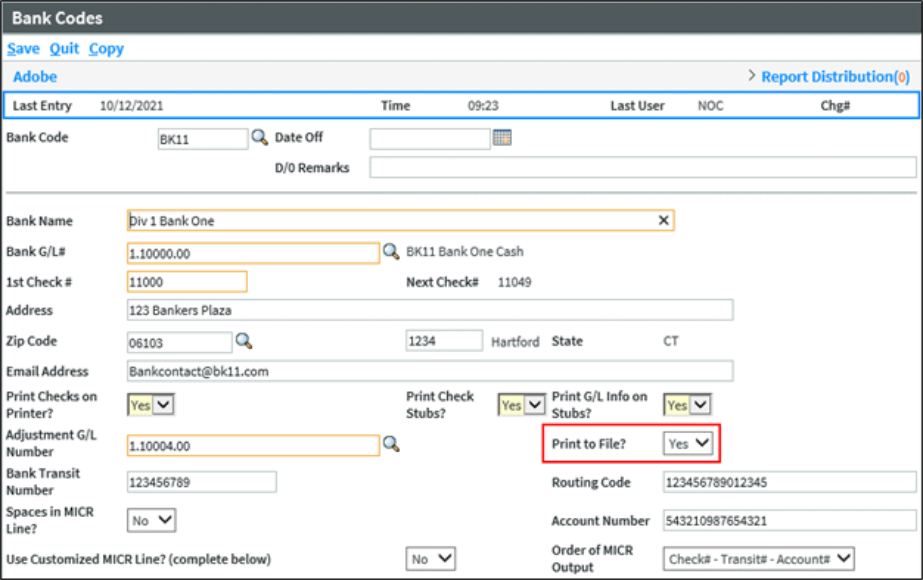Image resolution: width=923 pixels, height=580 pixels.
Task: Open the Use Customized MICR Line dropdown
Action: pyautogui.click(x=431, y=558)
